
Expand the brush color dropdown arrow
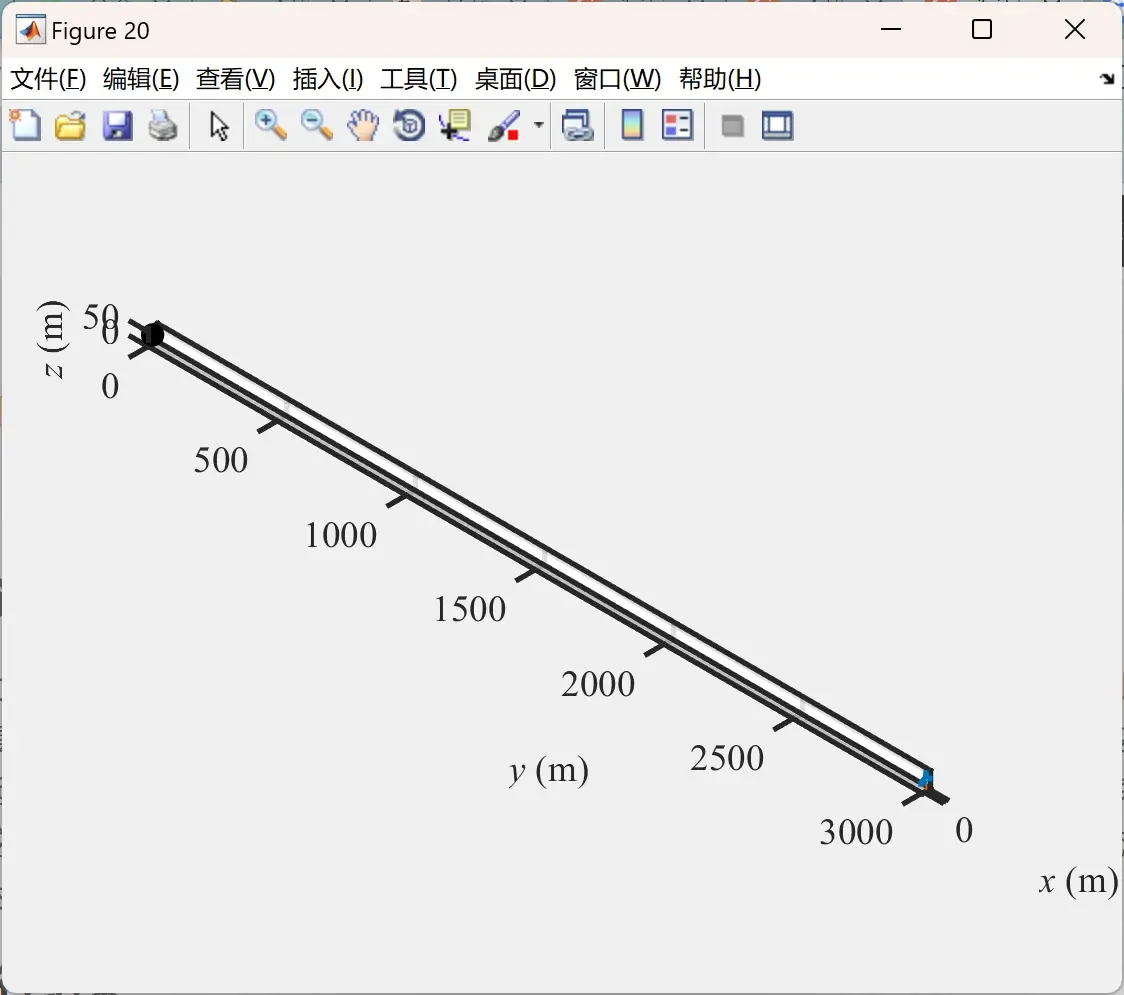tap(538, 125)
